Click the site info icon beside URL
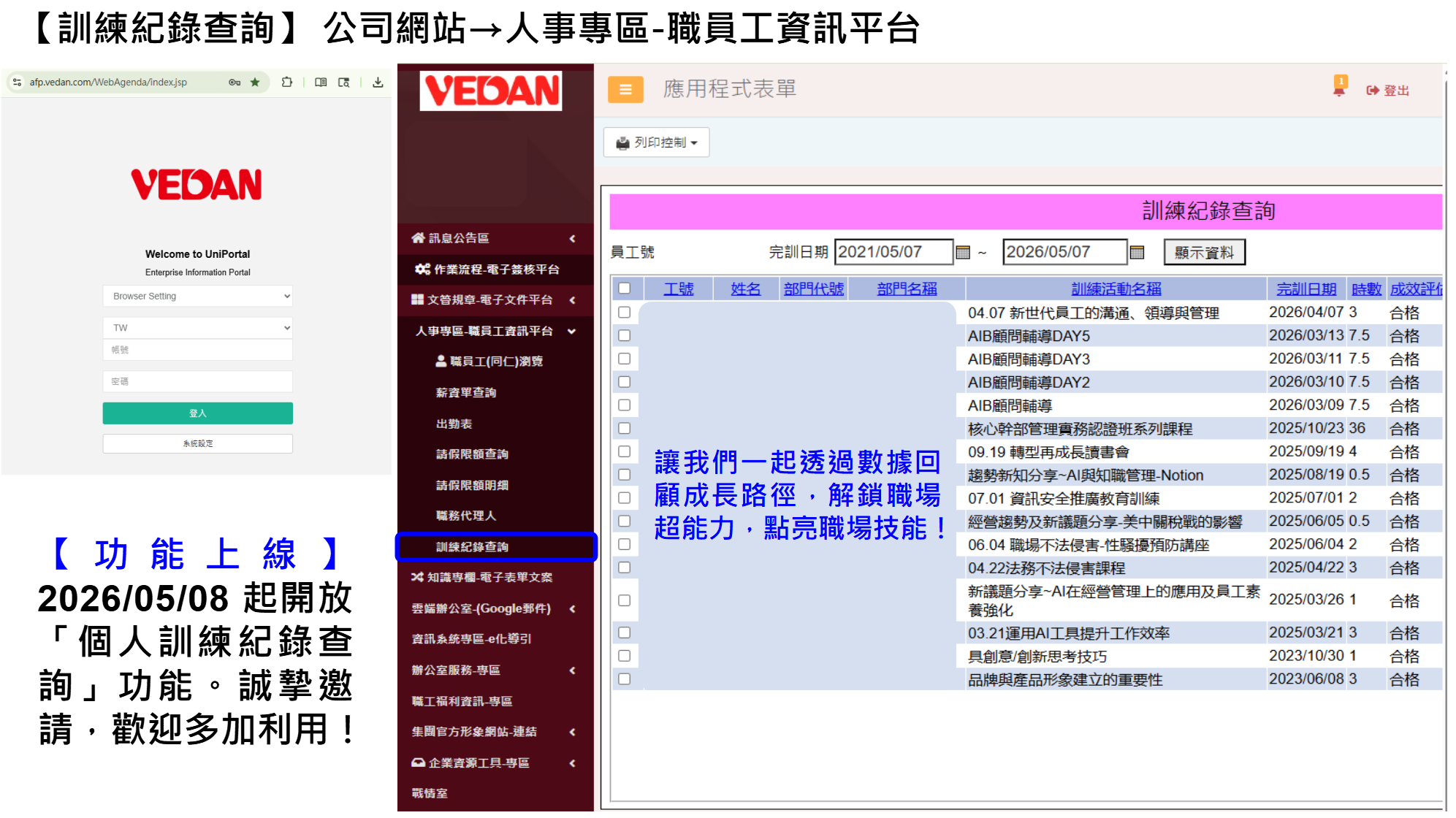Image resolution: width=1456 pixels, height=818 pixels. pos(18,83)
